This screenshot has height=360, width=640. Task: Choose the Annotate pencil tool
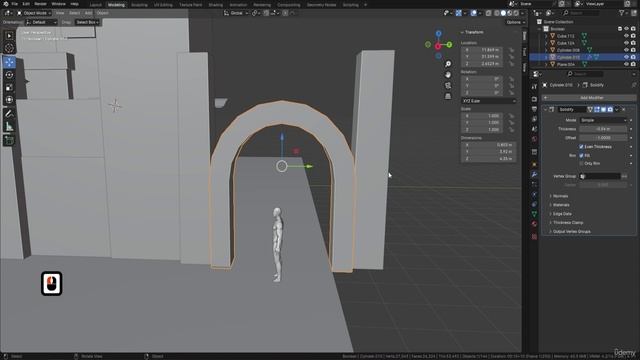click(x=9, y=114)
